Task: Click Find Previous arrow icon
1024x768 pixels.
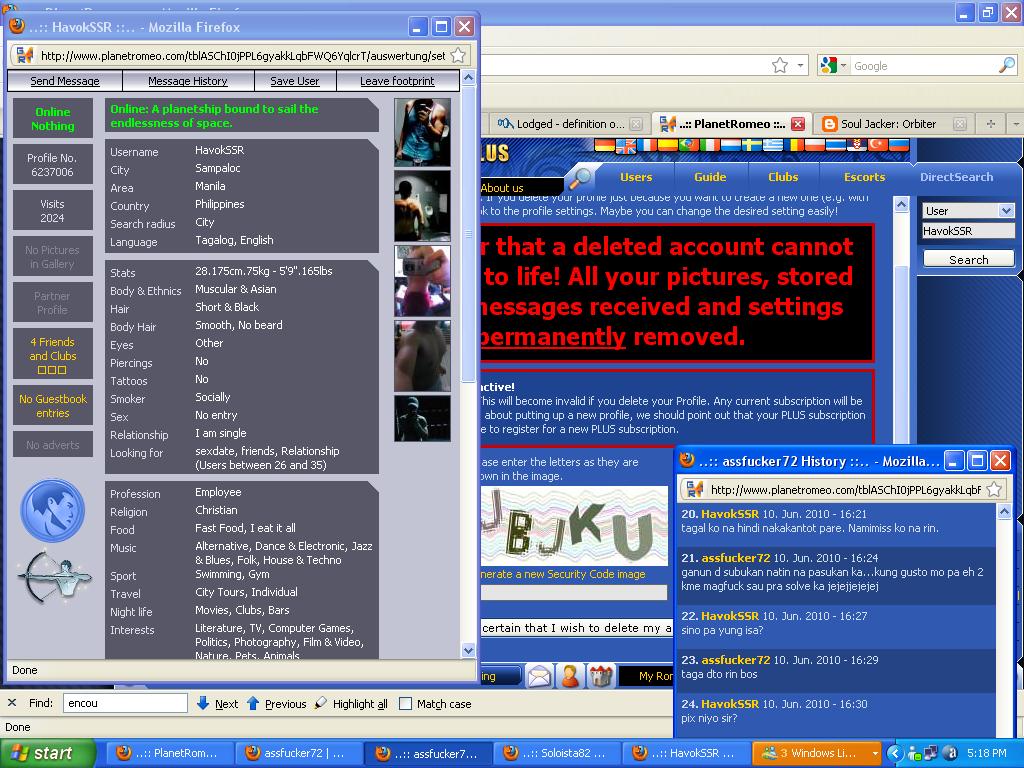Action: pos(253,703)
